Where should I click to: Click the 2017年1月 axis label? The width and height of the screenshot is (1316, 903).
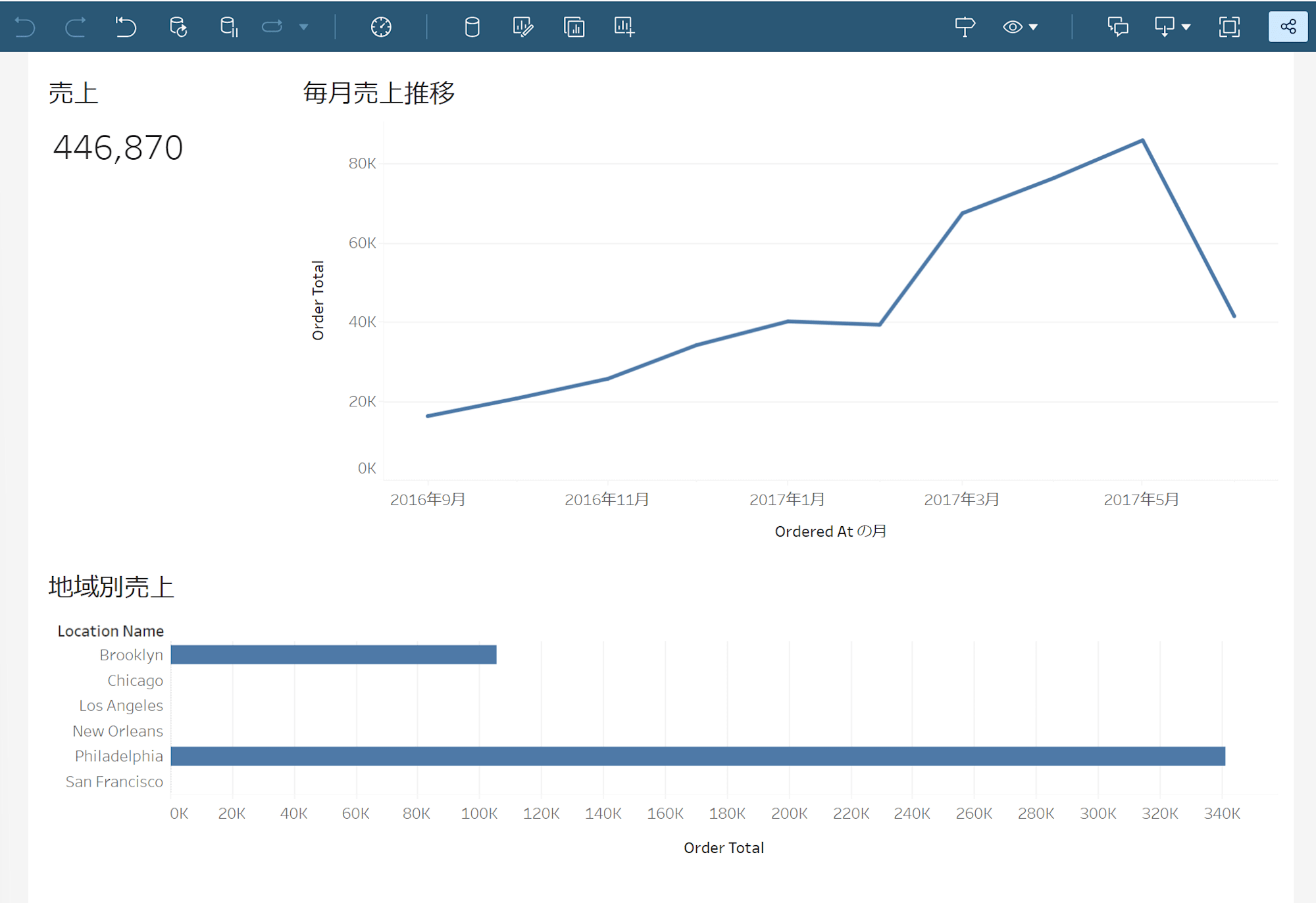coord(787,500)
